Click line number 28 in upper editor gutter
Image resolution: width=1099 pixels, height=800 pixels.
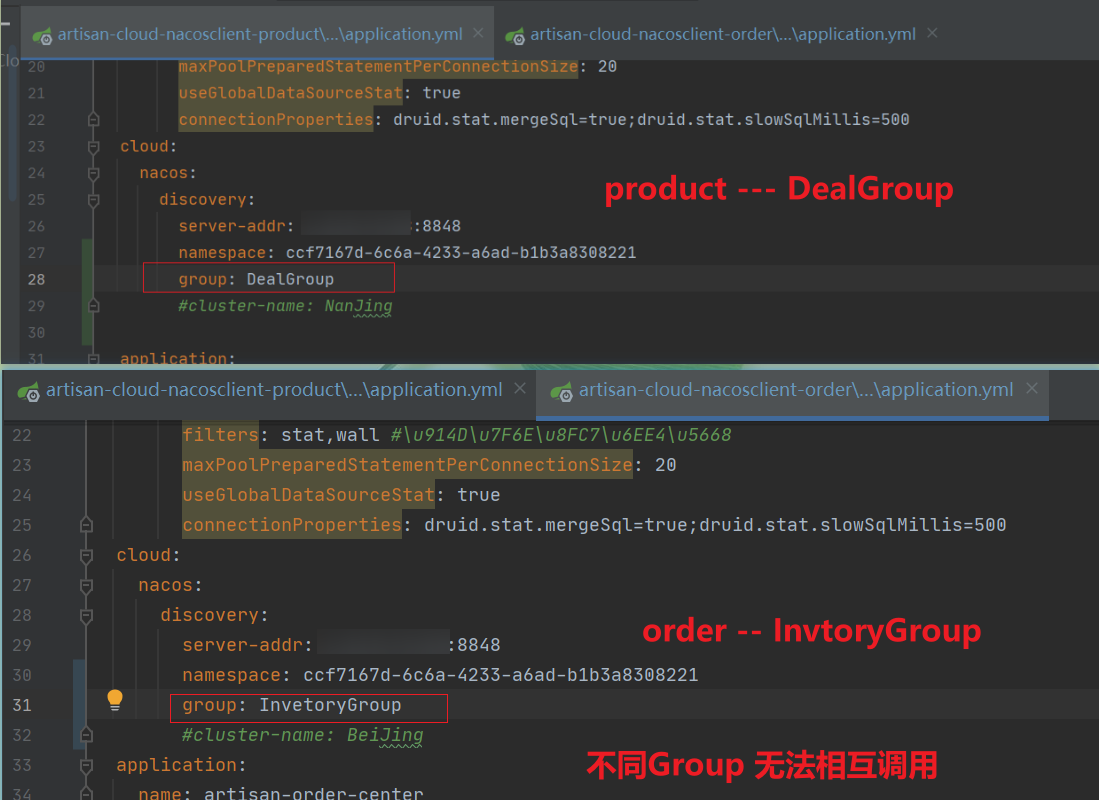tap(36, 280)
